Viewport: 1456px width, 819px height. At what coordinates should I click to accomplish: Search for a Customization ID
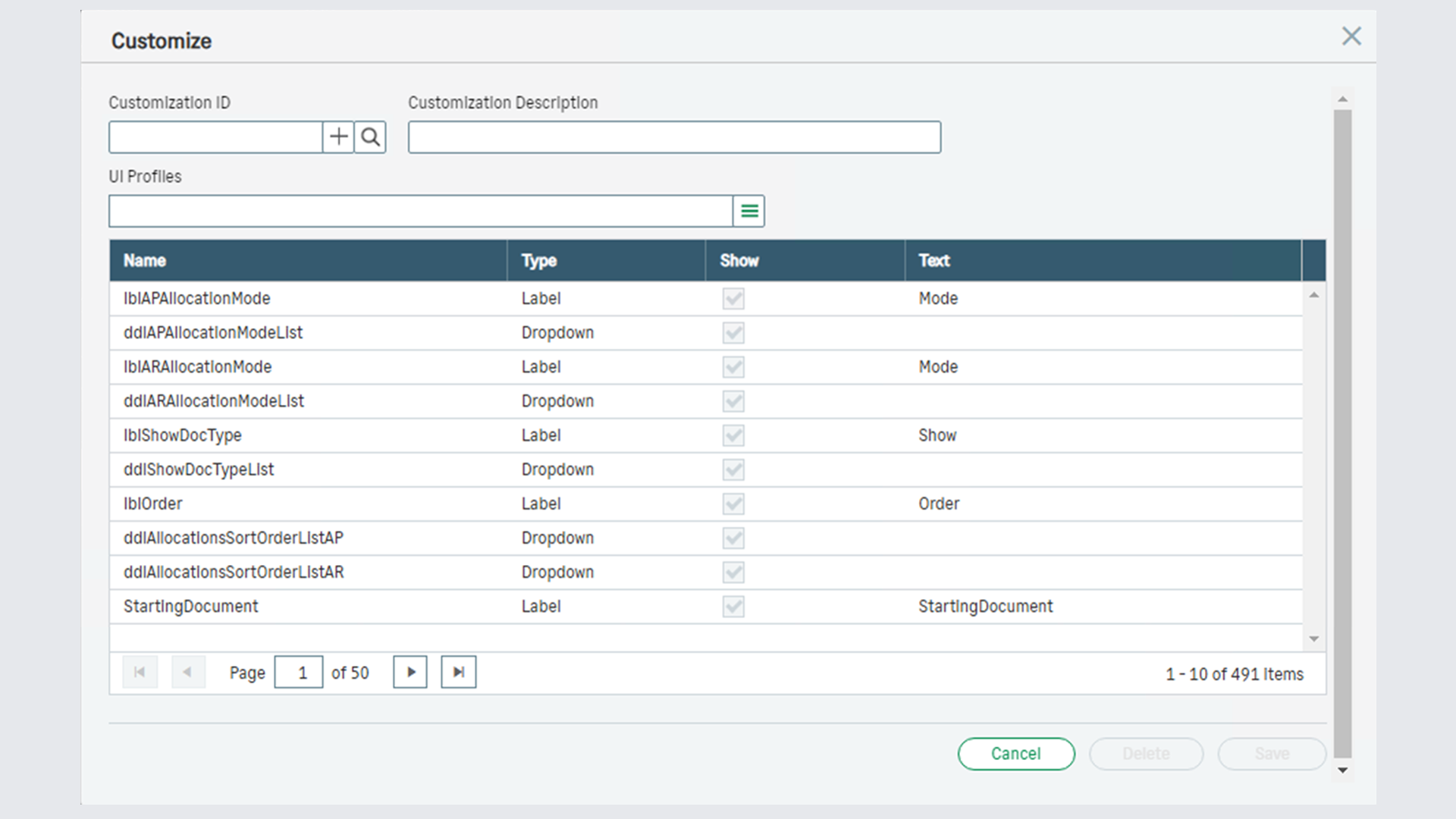(370, 137)
